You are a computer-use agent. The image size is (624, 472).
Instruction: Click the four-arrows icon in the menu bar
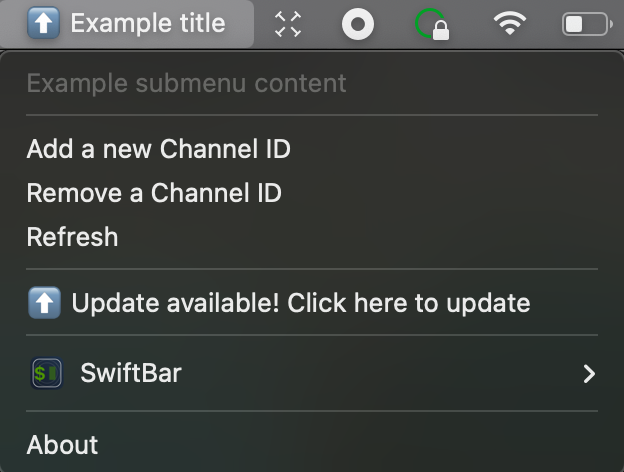(288, 24)
